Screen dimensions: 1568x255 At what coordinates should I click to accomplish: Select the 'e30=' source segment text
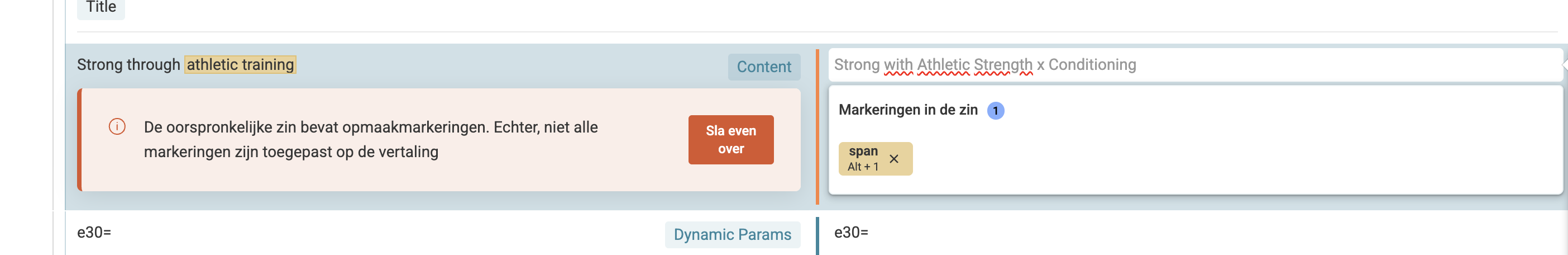click(94, 233)
